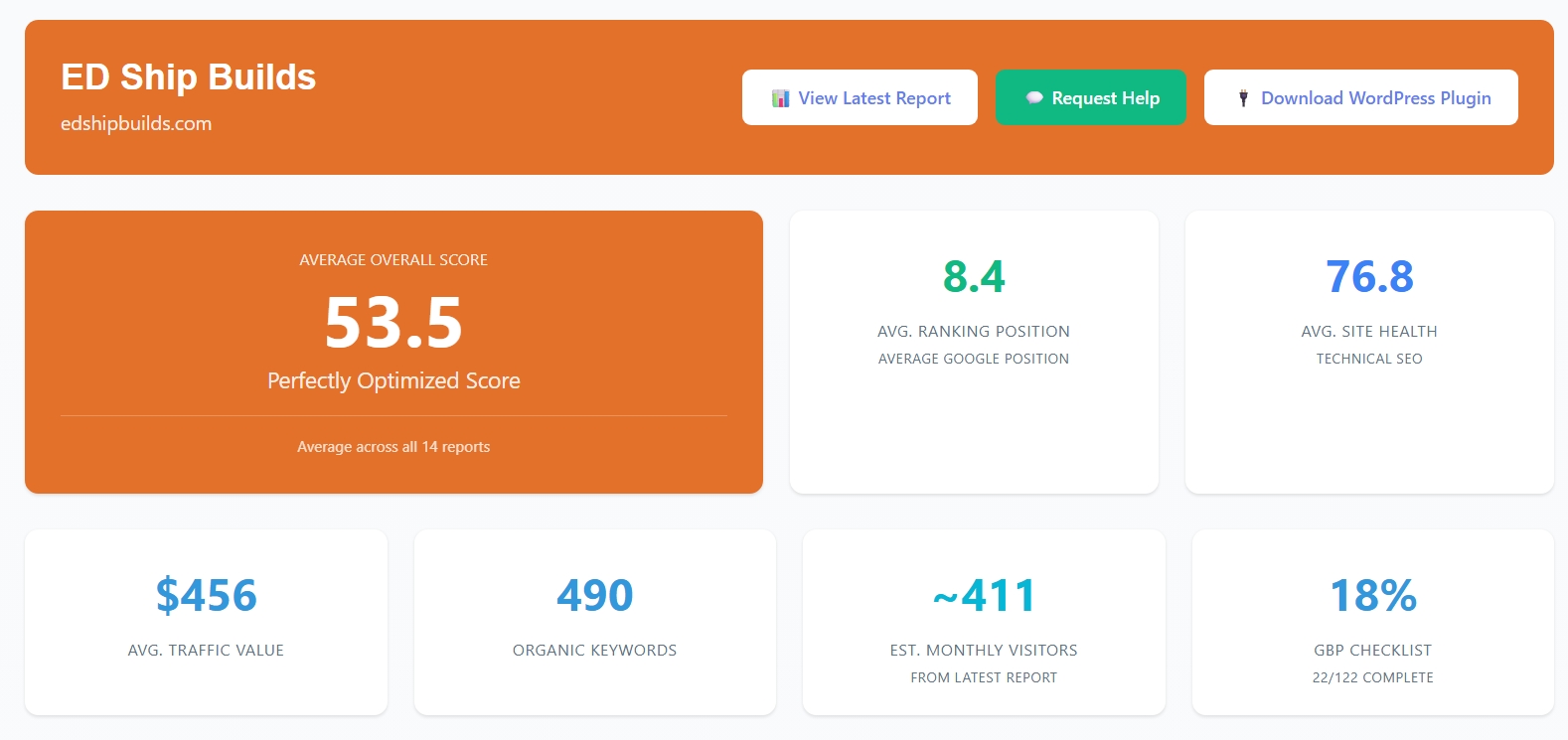Click the 8.4 ranking position value

pos(974,277)
